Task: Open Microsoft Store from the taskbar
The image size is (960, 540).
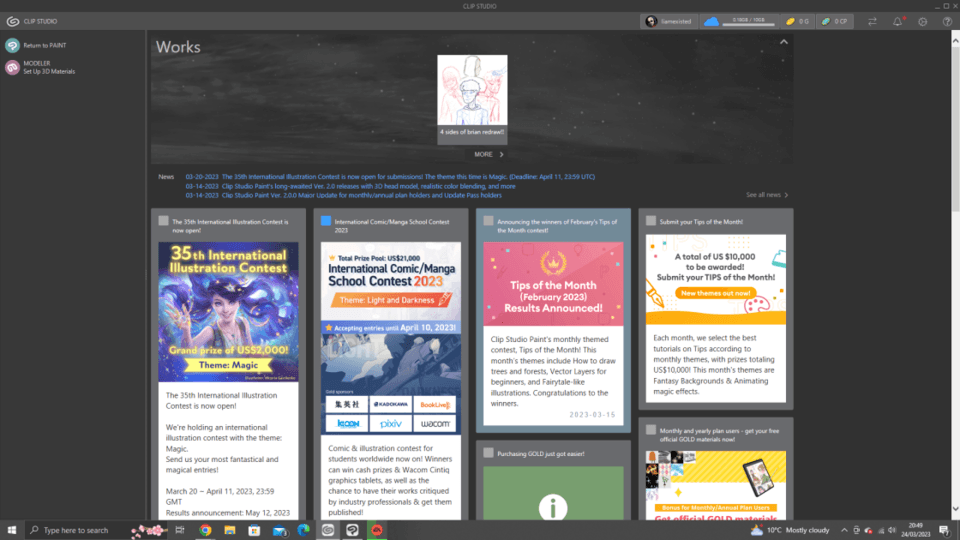Action: click(254, 530)
